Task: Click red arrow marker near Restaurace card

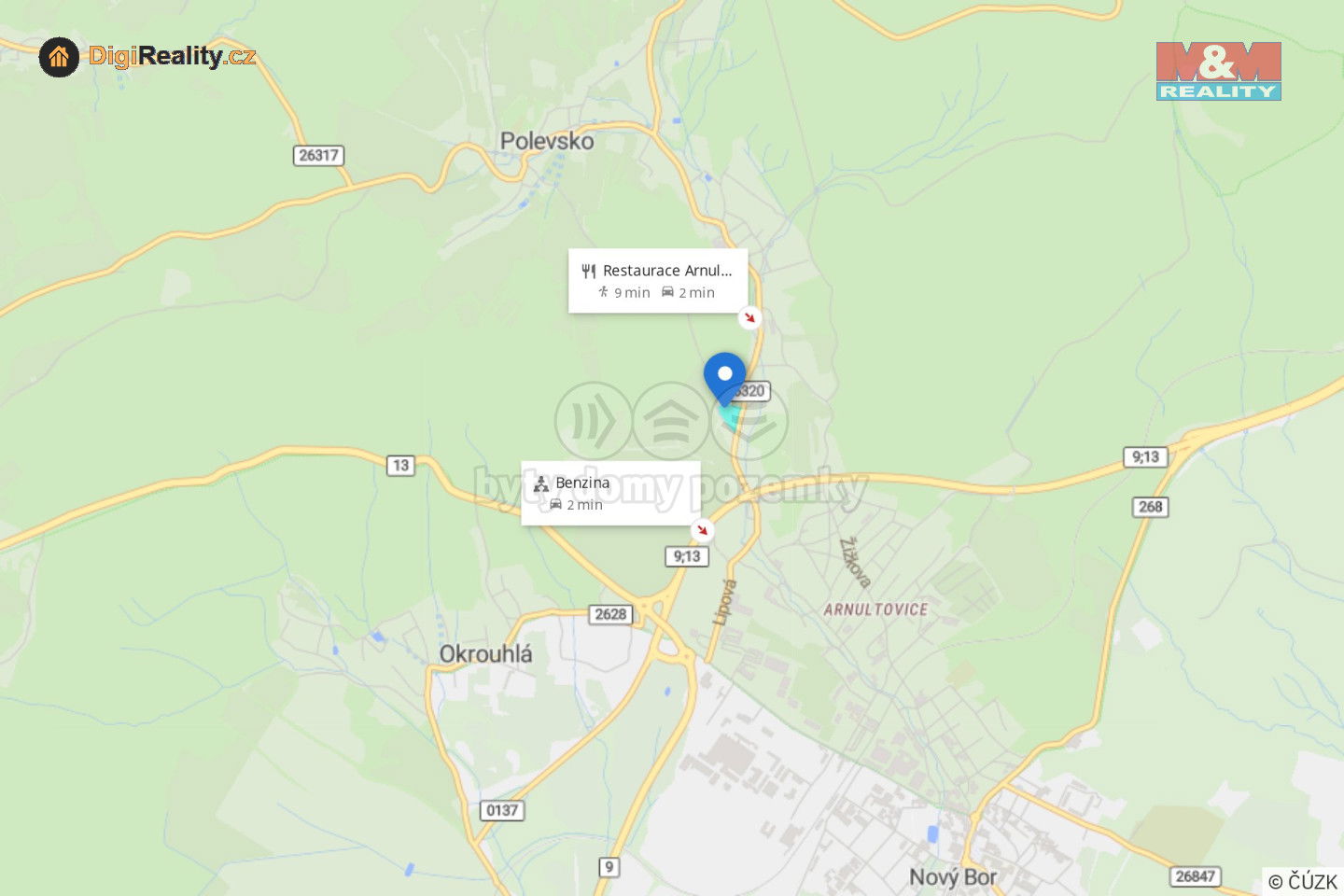Action: (x=749, y=318)
